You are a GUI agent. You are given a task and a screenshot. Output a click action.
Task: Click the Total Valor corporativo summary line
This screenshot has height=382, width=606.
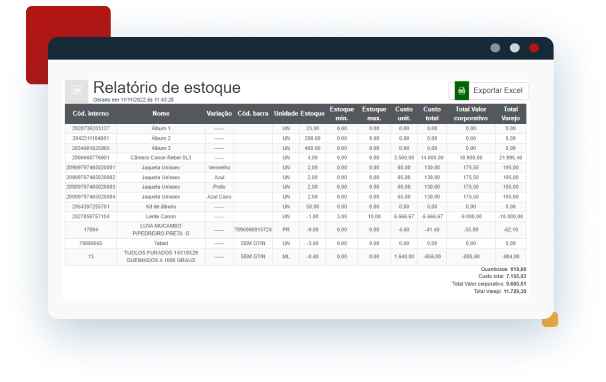[489, 284]
